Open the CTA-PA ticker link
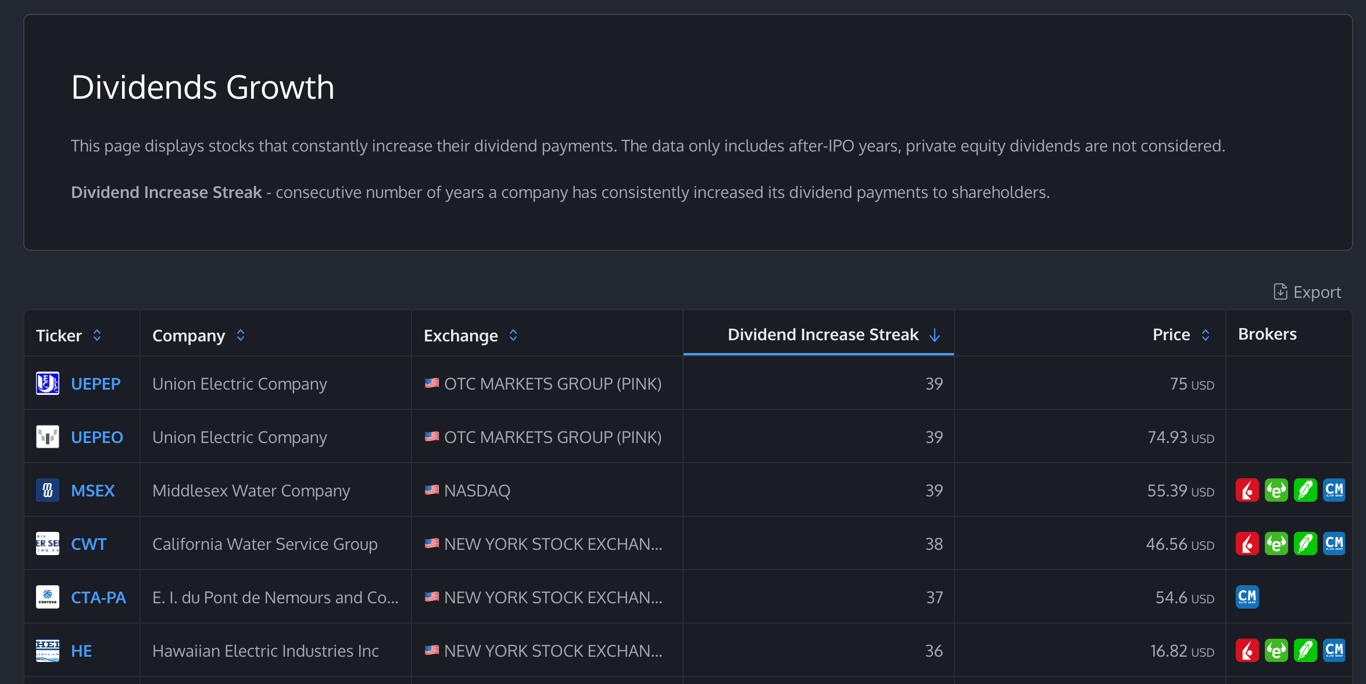The width and height of the screenshot is (1366, 684). (x=98, y=597)
